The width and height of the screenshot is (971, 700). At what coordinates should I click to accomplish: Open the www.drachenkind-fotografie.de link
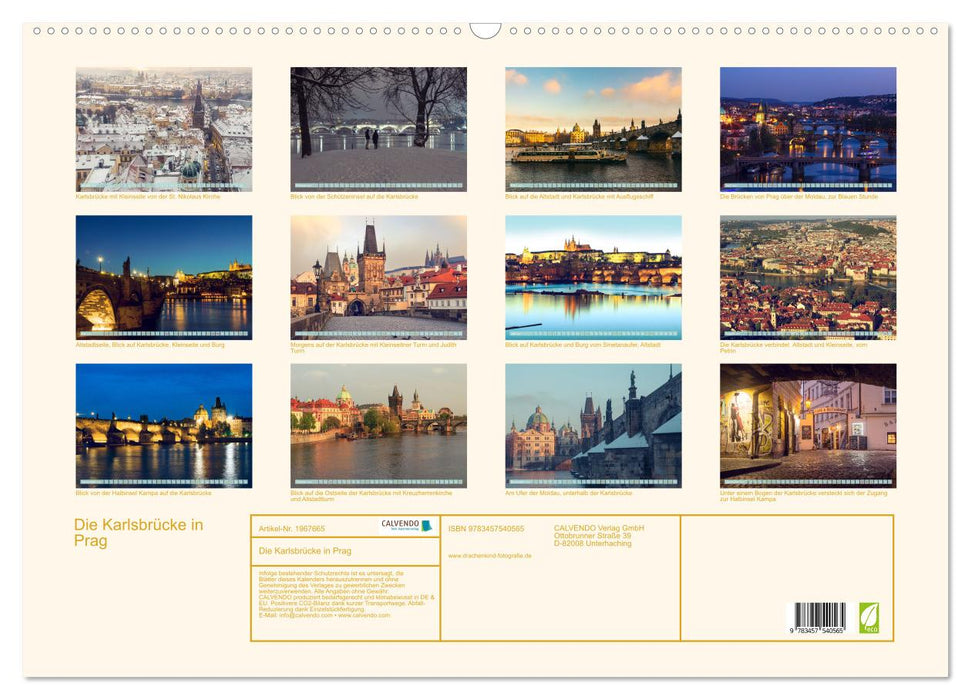[x=489, y=555]
